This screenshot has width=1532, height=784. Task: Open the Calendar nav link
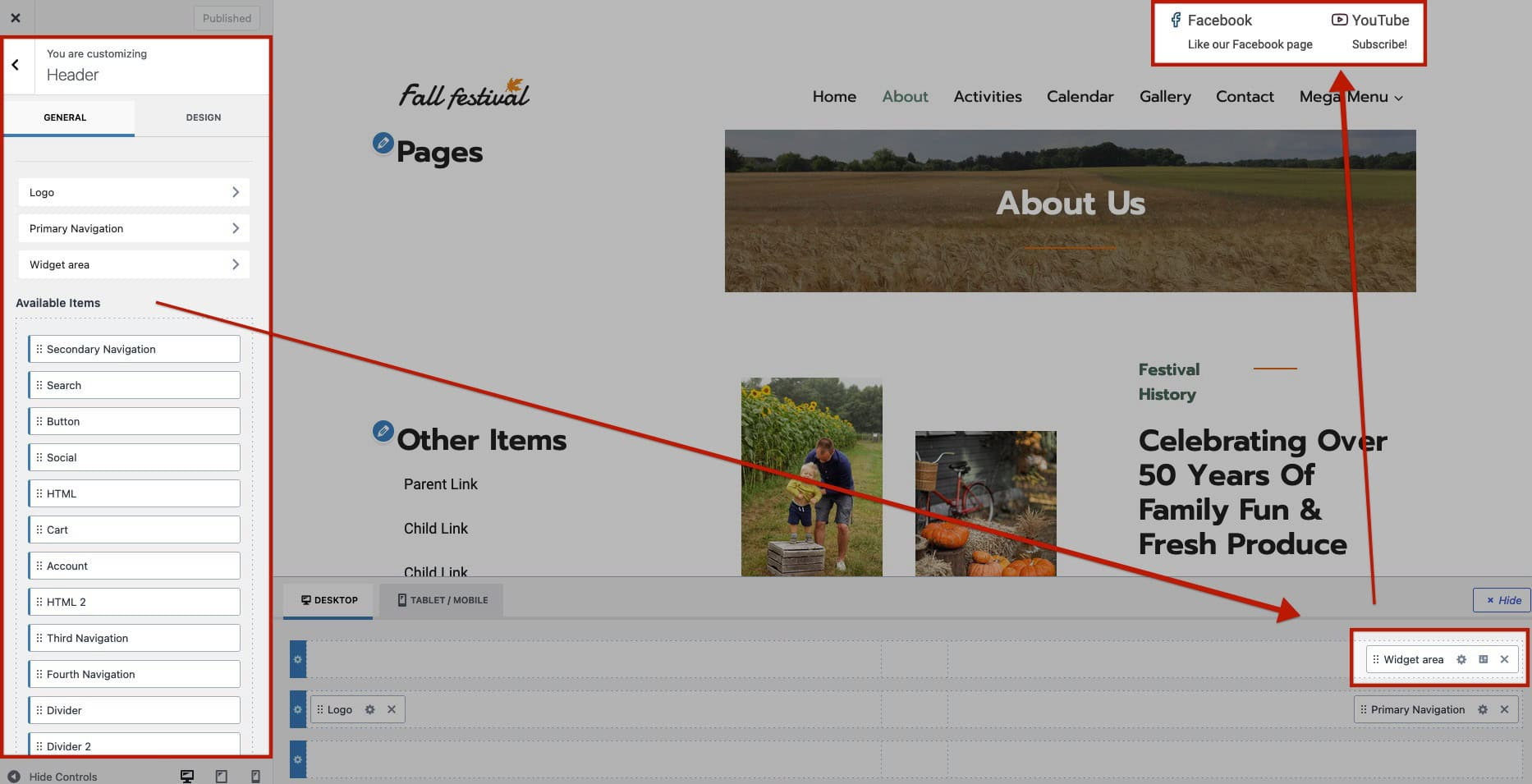(x=1080, y=97)
